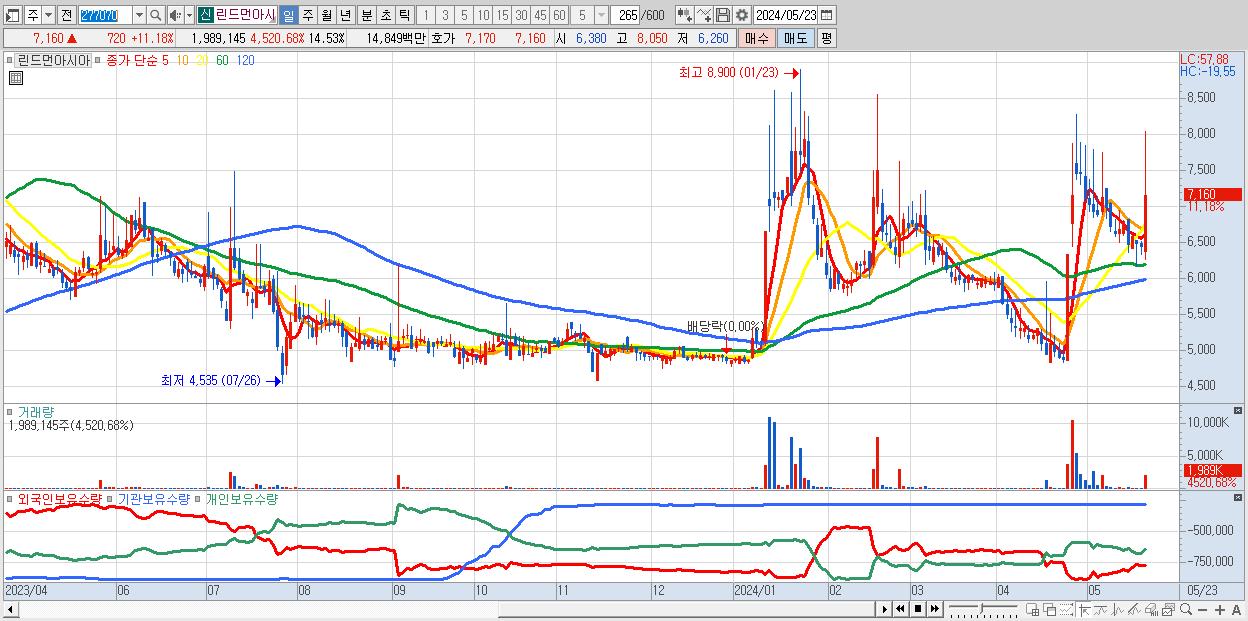This screenshot has height=621, width=1248.
Task: Click the zoom magnifier icon in bottom toolbar
Action: point(1185,609)
